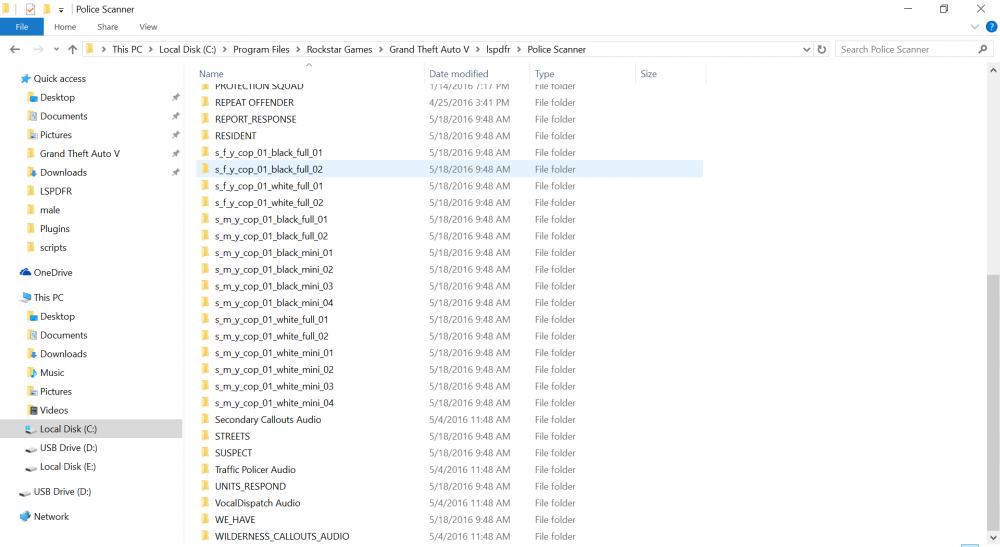Select Quick access in navigation pane
The width and height of the screenshot is (1000, 547).
point(59,78)
